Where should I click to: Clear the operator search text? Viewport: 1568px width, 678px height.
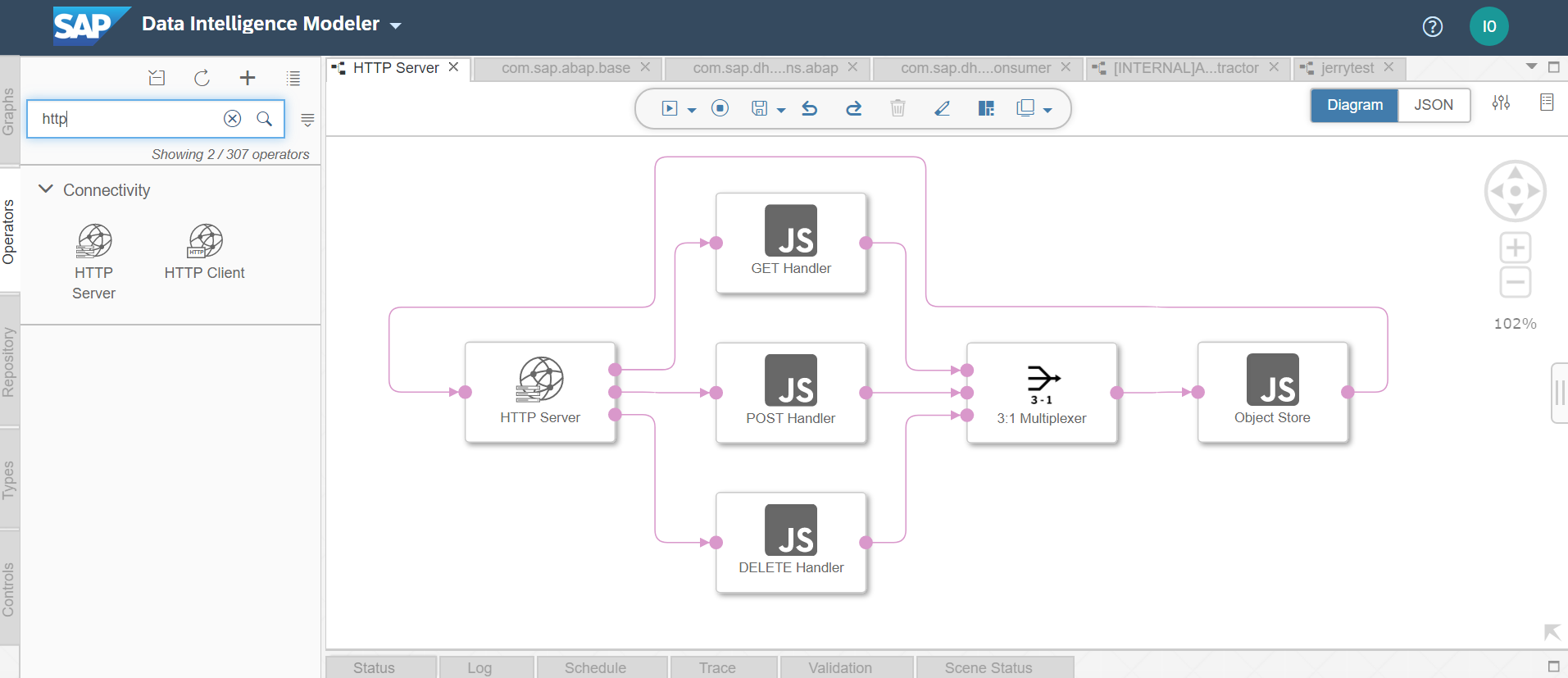pyautogui.click(x=233, y=119)
